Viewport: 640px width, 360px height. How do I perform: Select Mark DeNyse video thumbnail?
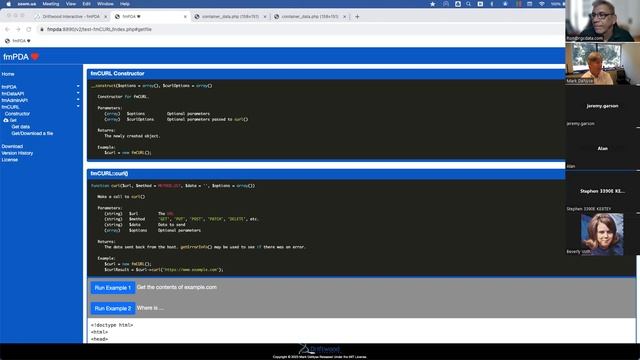pos(602,64)
